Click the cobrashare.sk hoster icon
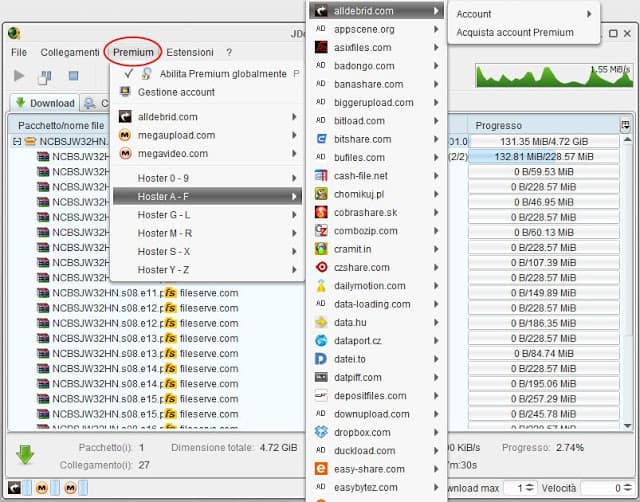Image resolution: width=640 pixels, height=502 pixels. pyautogui.click(x=321, y=212)
